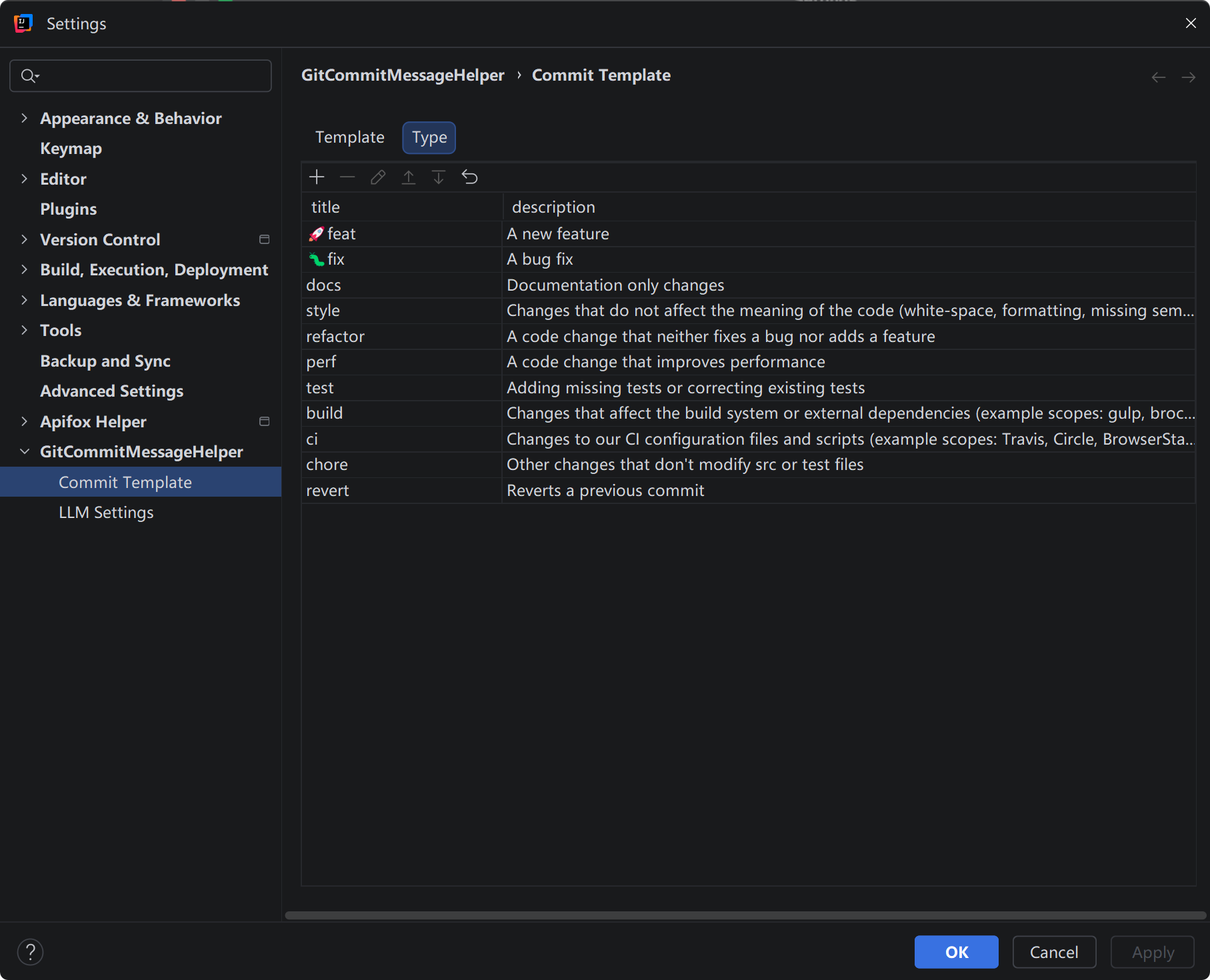Click the Apply button
This screenshot has height=980, width=1210.
[1153, 952]
